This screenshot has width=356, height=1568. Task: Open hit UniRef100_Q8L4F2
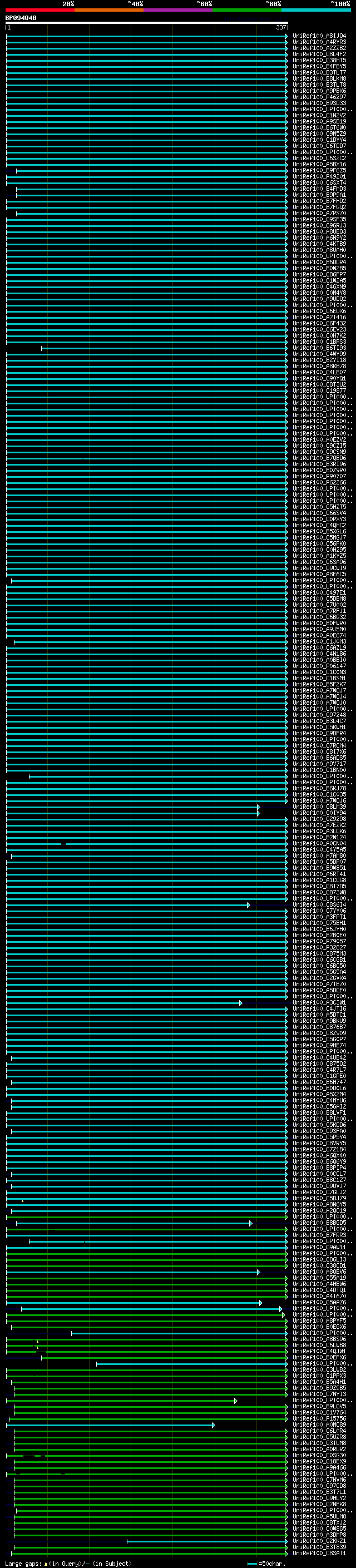pyautogui.click(x=319, y=54)
